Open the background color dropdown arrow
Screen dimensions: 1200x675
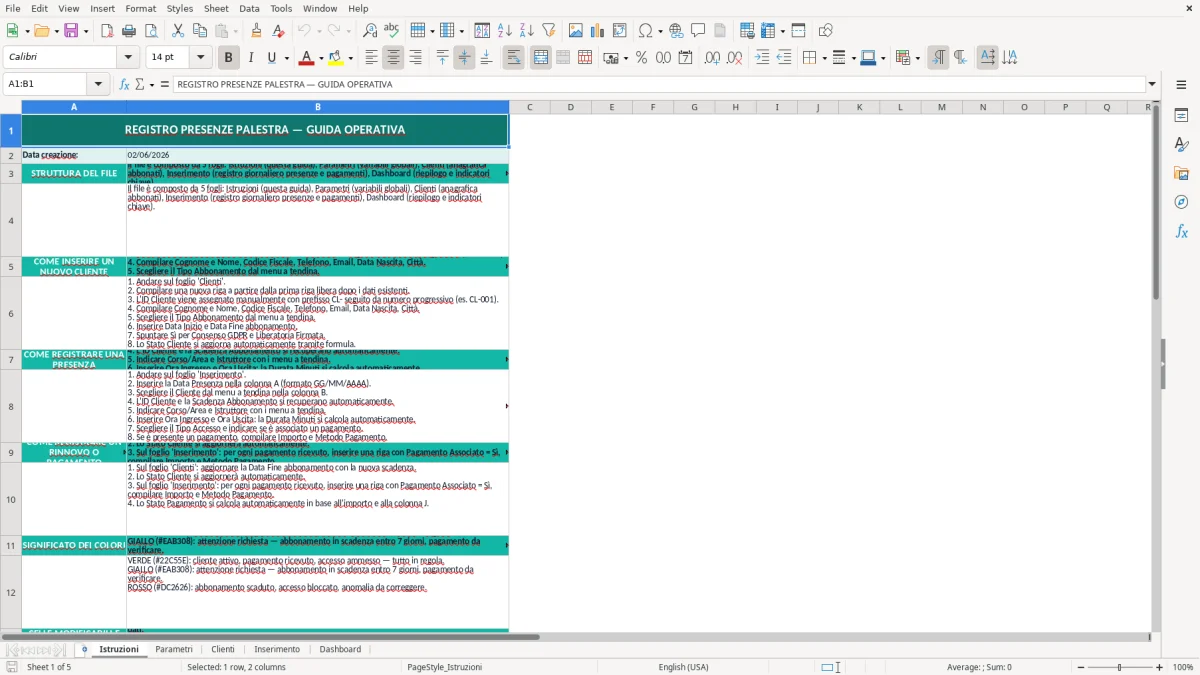click(350, 58)
